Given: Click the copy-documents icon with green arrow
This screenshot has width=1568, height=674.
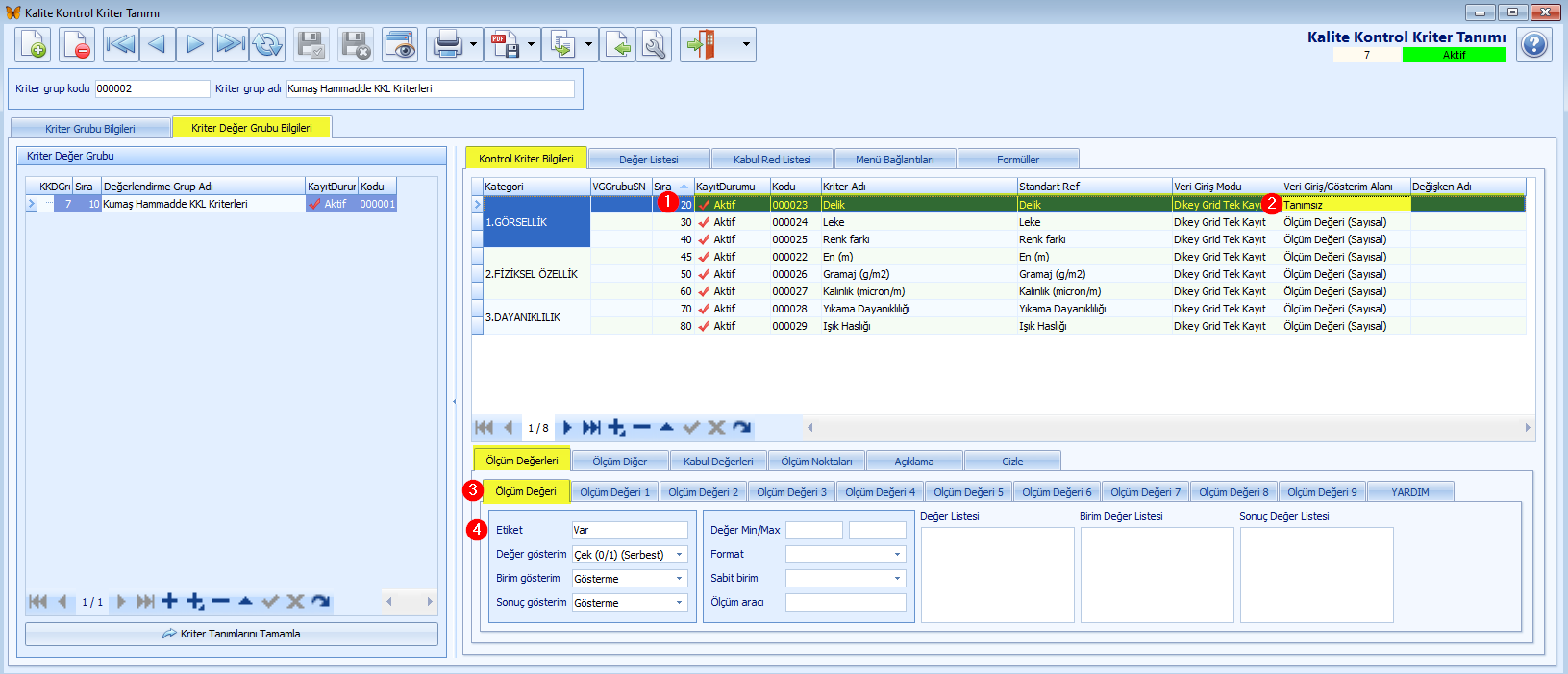Looking at the screenshot, I should click(x=562, y=44).
